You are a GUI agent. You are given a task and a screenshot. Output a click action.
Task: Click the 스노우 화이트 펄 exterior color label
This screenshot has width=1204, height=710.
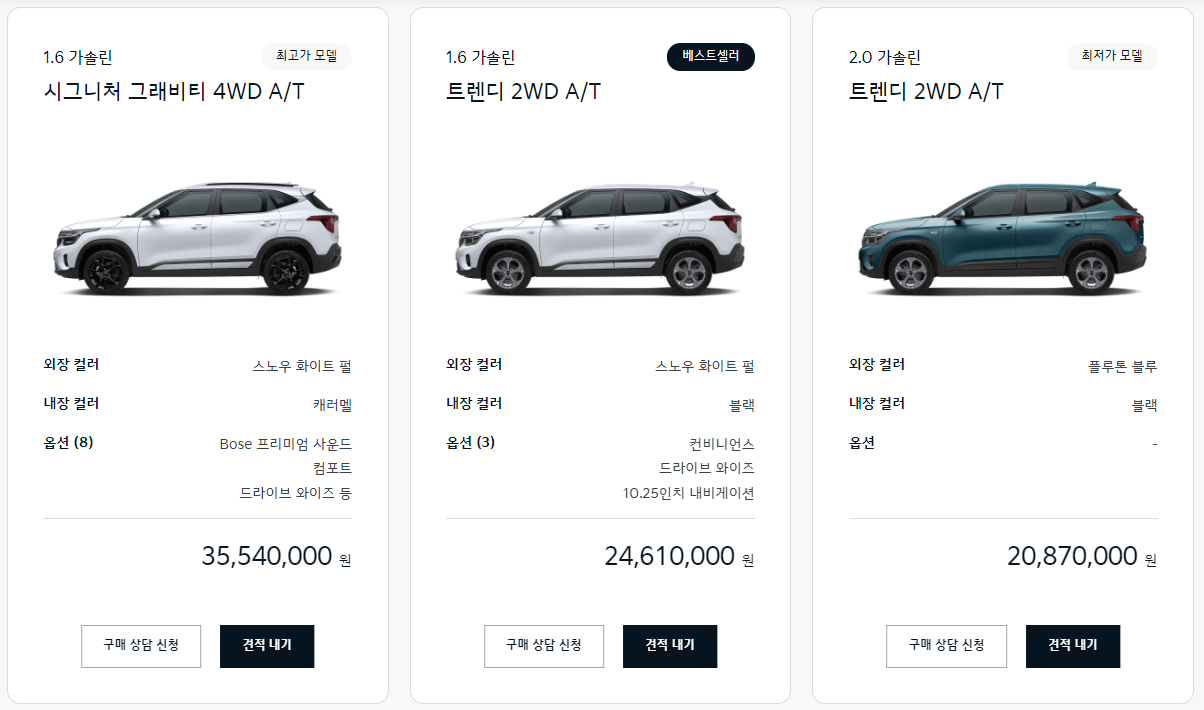pyautogui.click(x=304, y=364)
